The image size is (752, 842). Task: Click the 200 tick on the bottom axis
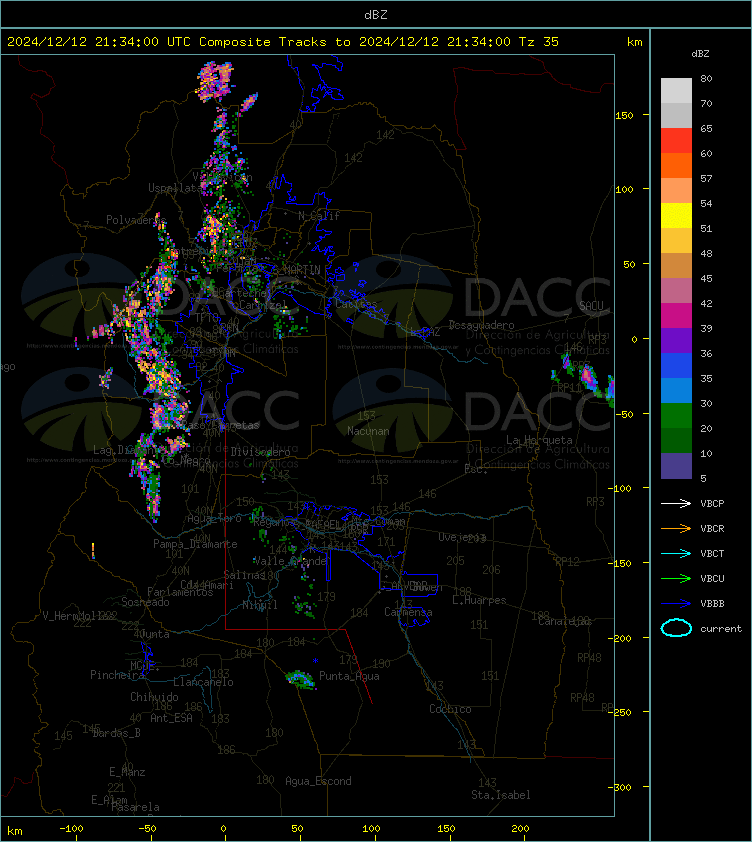click(x=520, y=829)
